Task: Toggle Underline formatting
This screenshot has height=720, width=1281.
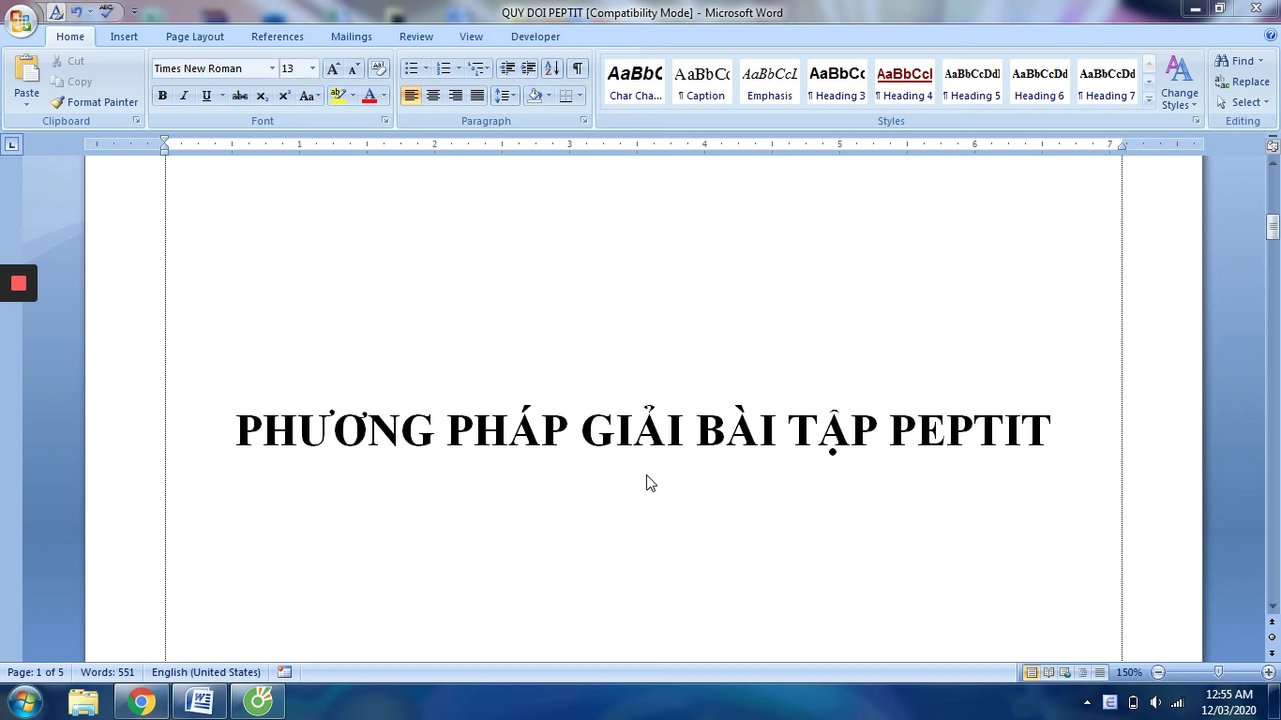Action: [206, 96]
